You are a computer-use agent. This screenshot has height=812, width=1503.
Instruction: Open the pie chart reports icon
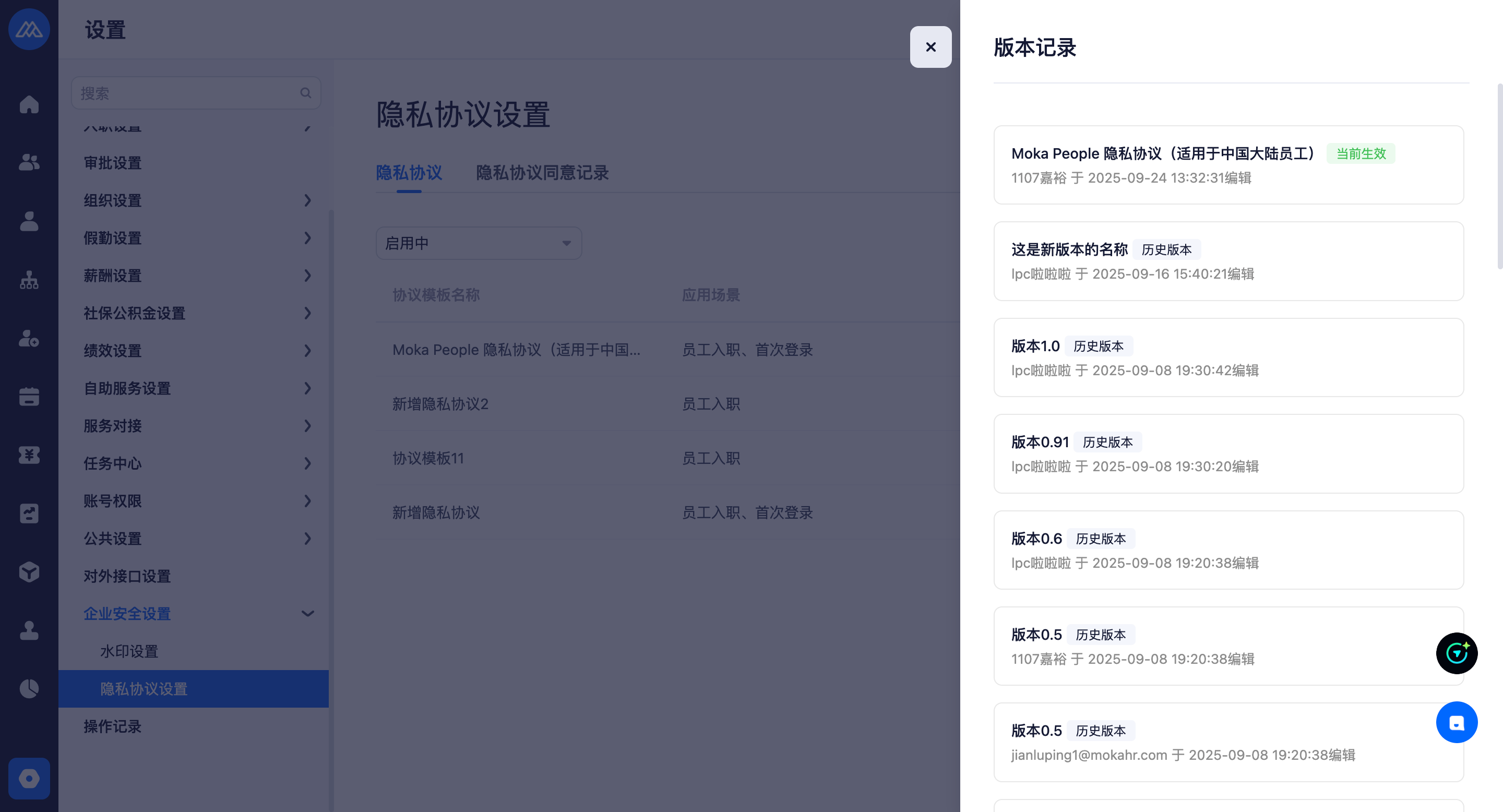click(x=29, y=688)
